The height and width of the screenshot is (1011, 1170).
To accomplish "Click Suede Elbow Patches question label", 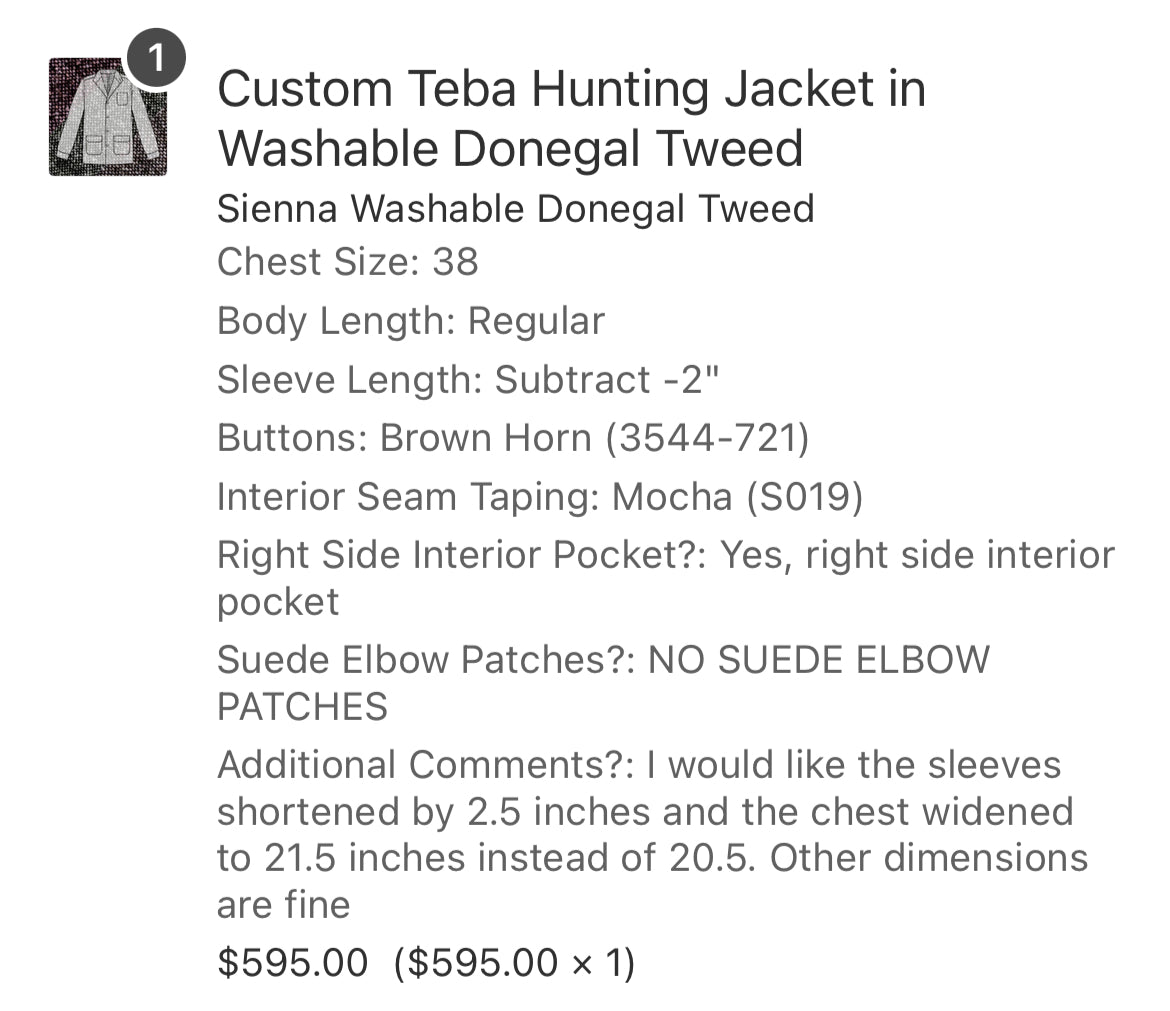I will (426, 660).
